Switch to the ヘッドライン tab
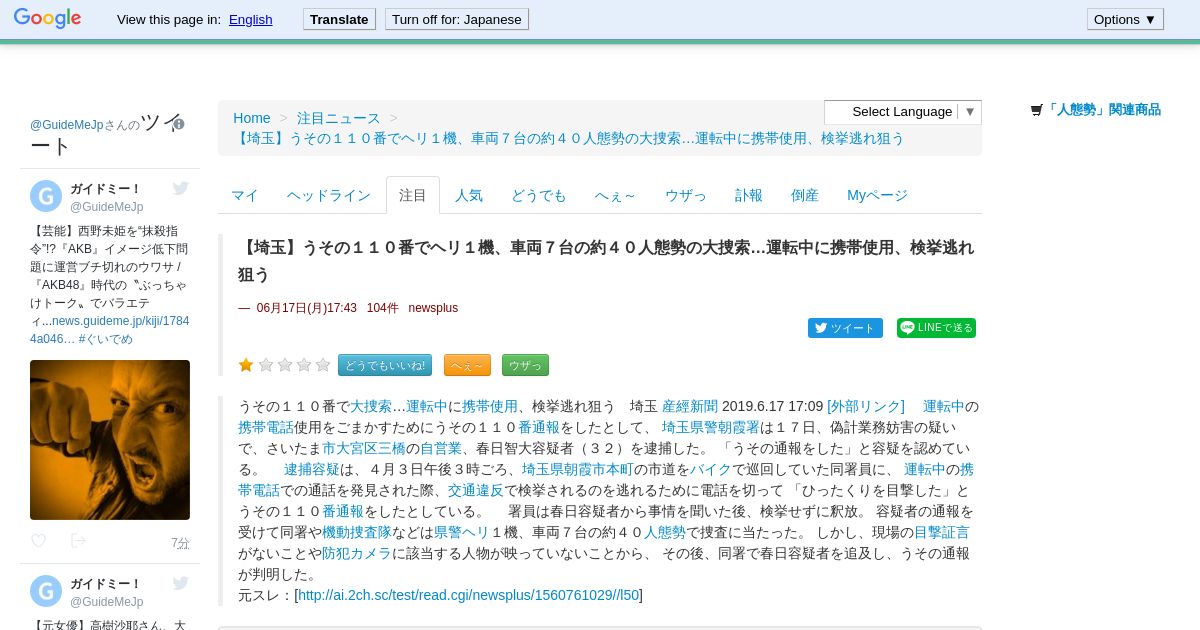The image size is (1200, 630). 329,195
